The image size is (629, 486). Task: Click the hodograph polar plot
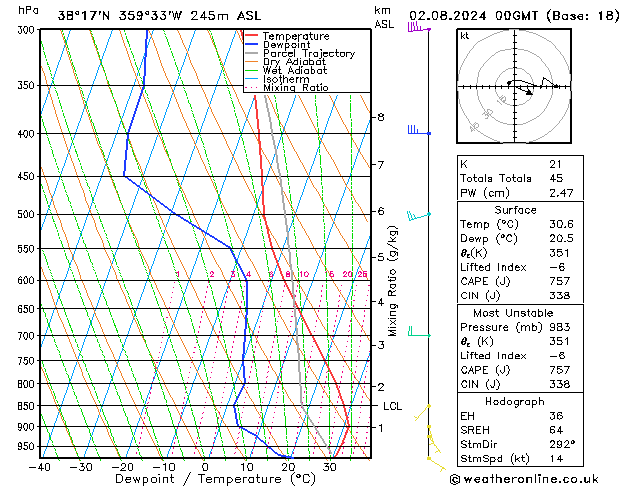(x=514, y=86)
